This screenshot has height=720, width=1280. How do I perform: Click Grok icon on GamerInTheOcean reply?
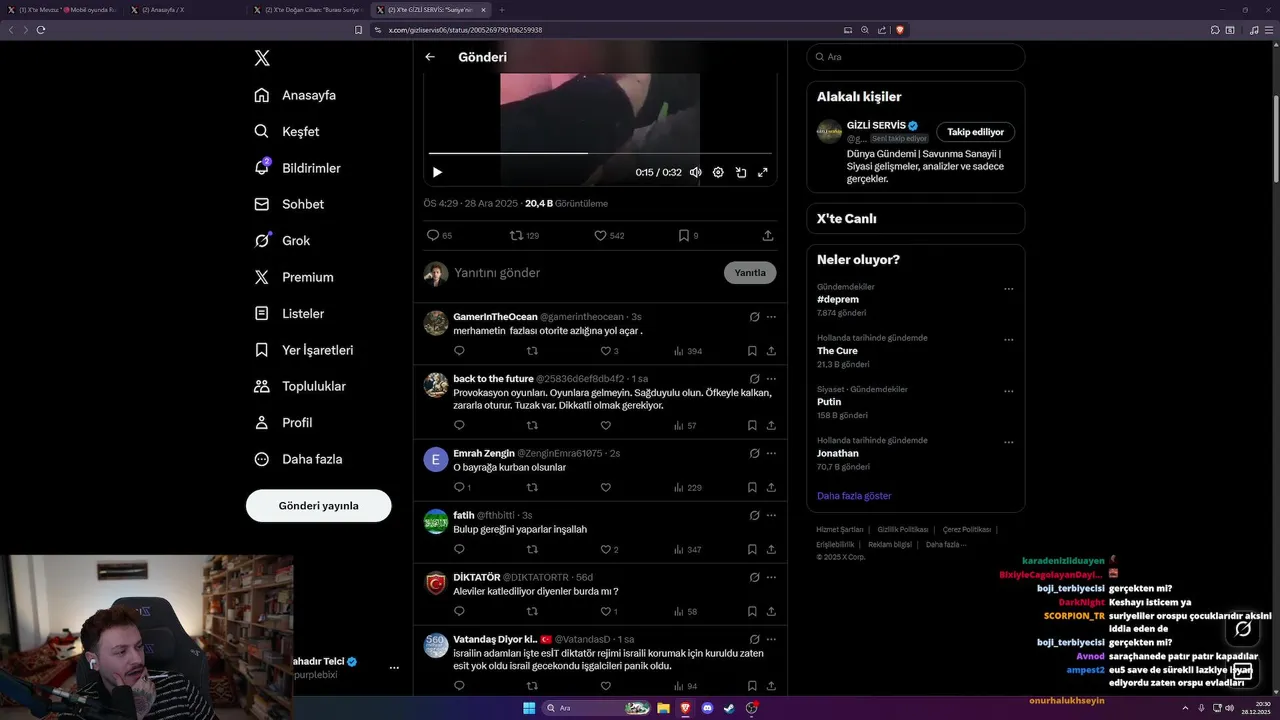click(755, 317)
